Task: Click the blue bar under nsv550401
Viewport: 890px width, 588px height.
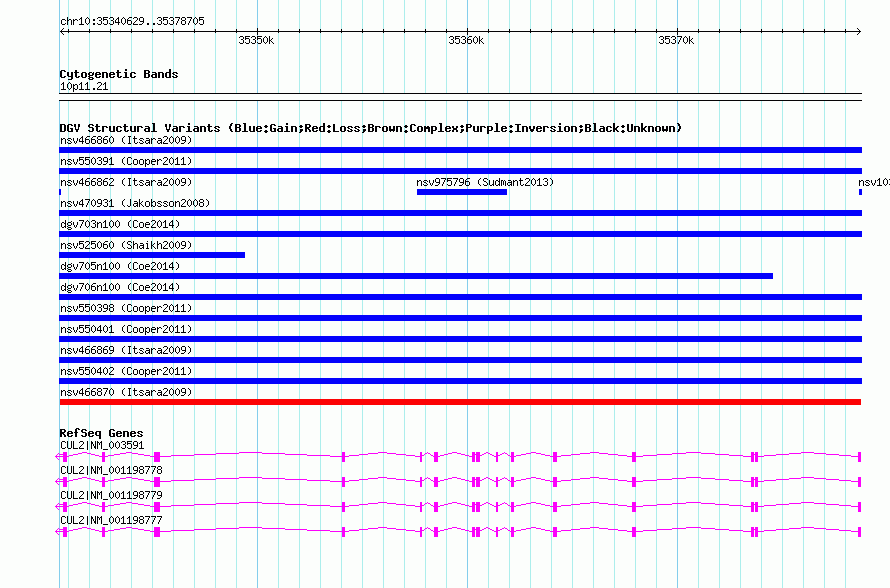Action: click(460, 339)
